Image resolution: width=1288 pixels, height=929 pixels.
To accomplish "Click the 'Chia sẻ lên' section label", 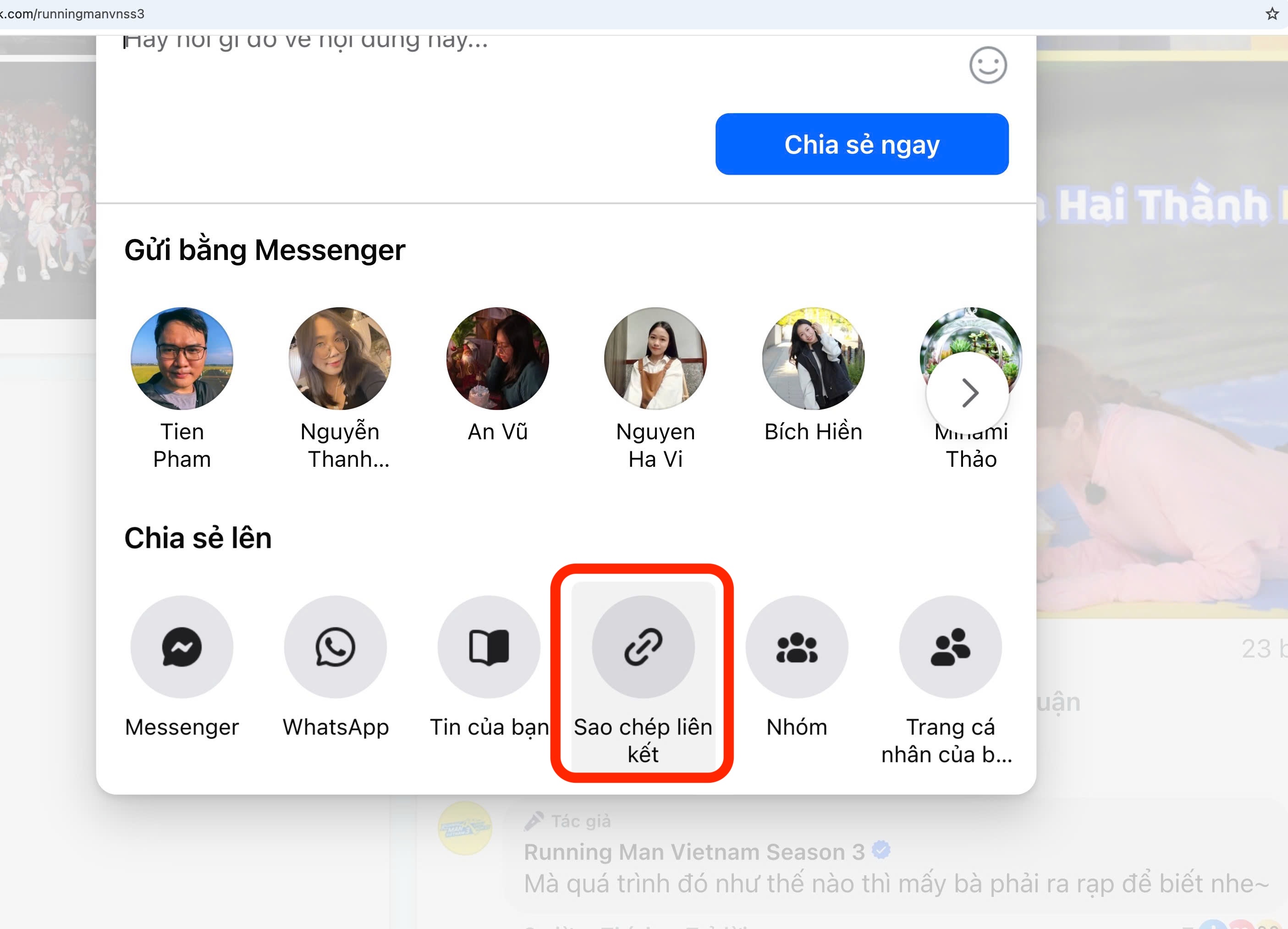I will tap(198, 538).
